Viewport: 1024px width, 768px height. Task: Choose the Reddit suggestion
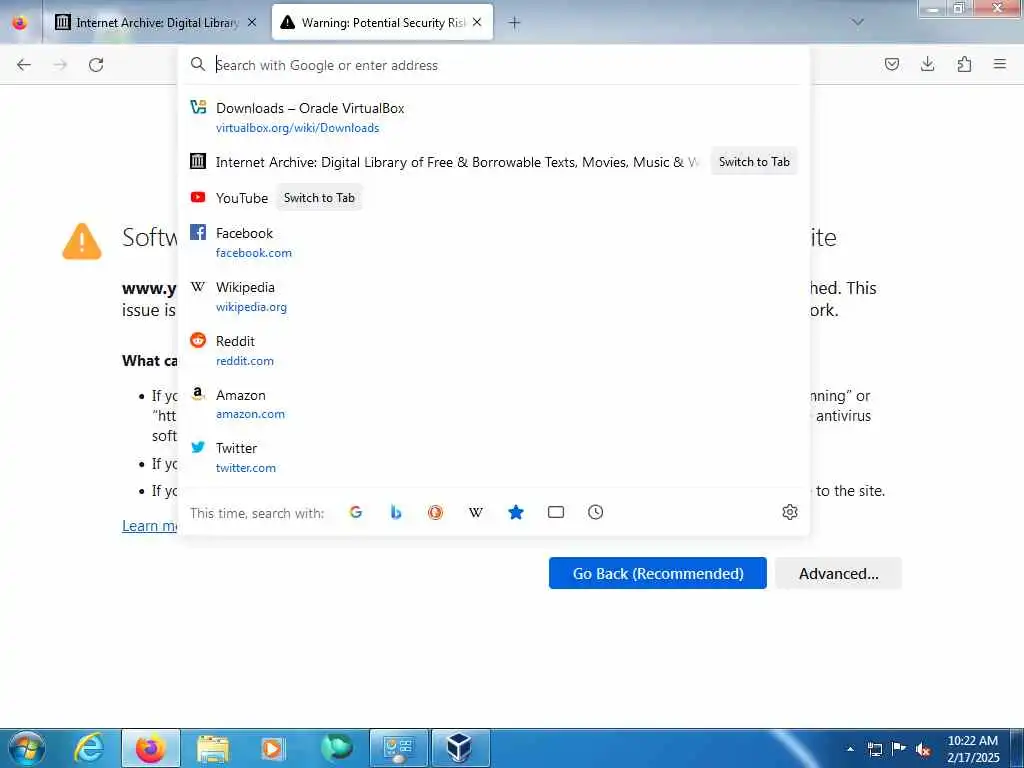tap(494, 351)
